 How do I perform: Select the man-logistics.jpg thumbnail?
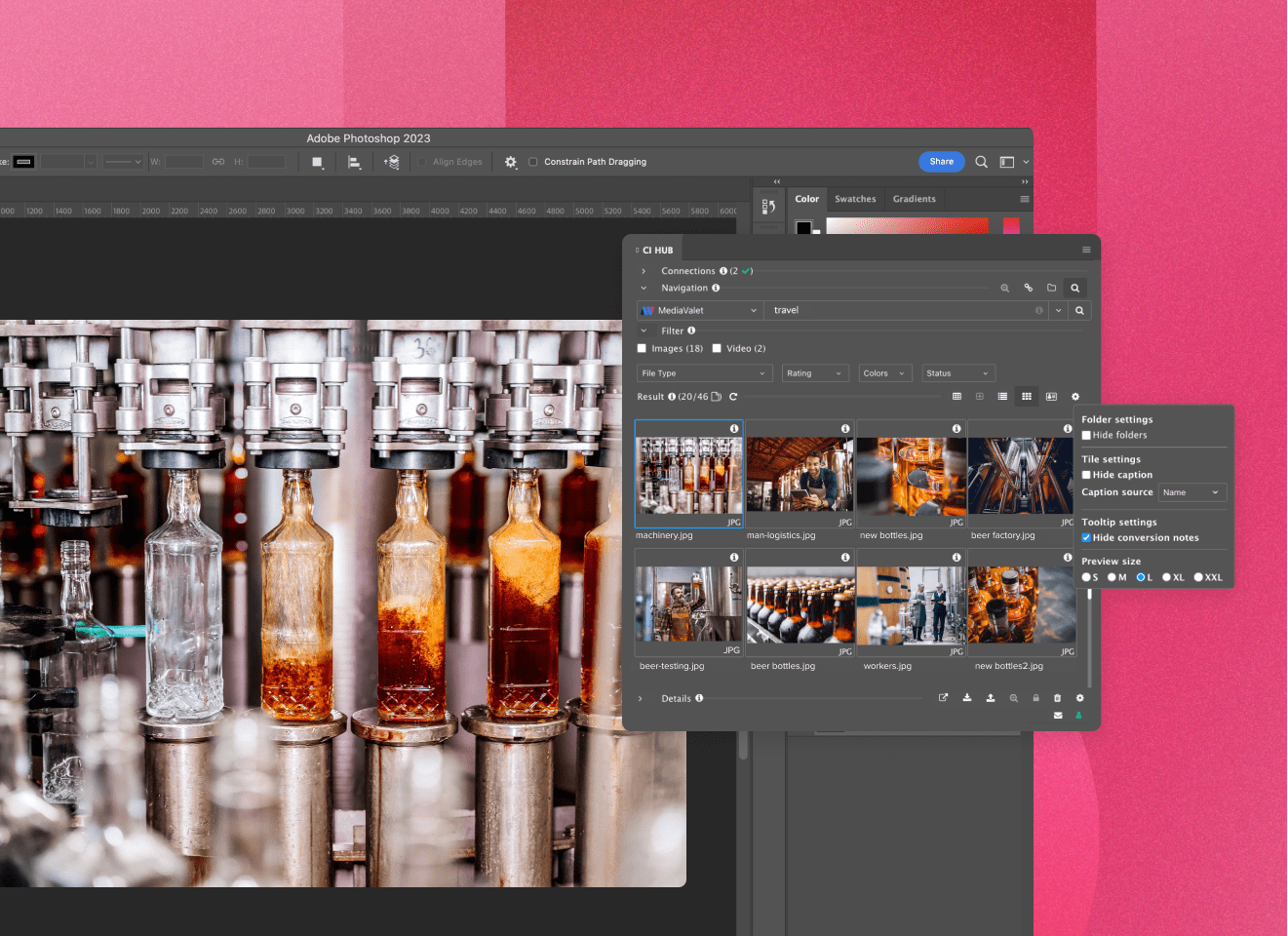point(800,476)
